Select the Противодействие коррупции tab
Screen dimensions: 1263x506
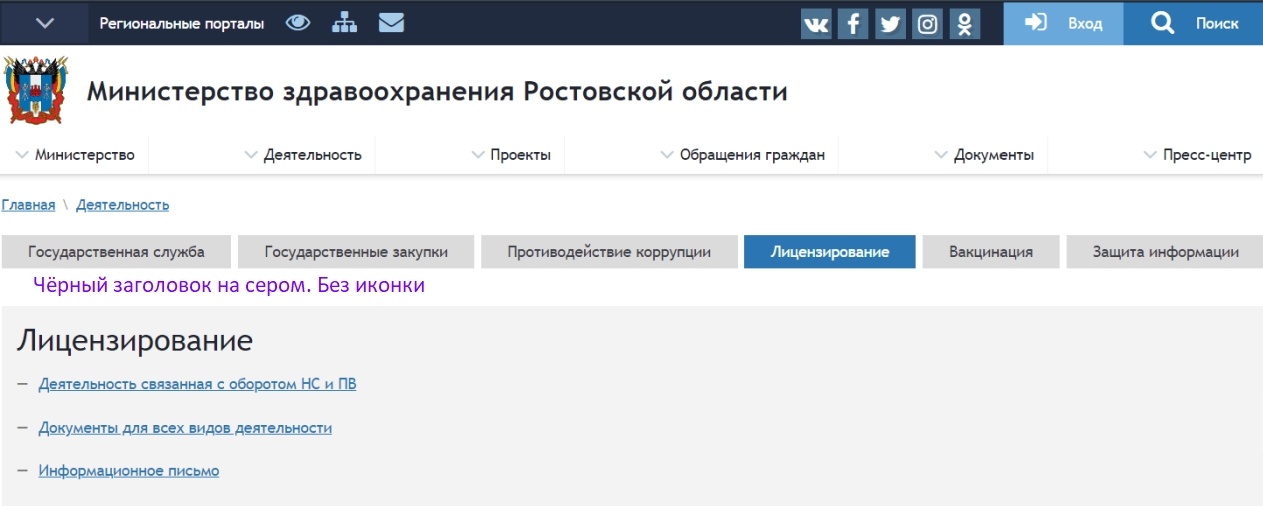point(609,252)
